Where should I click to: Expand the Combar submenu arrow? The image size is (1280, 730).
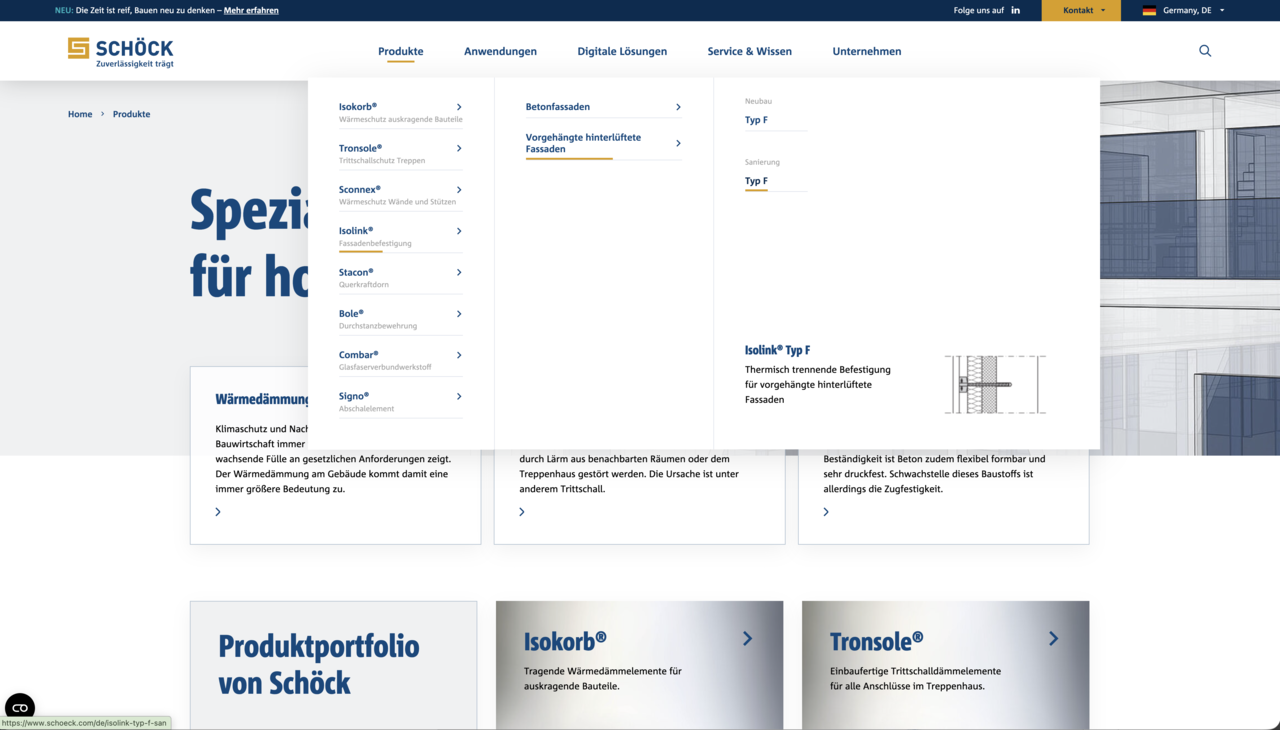tap(459, 355)
